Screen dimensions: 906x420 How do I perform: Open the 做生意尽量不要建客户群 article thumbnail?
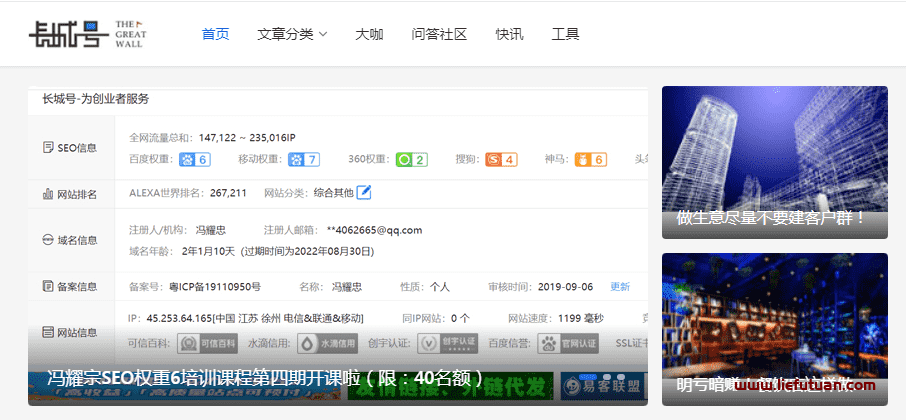(x=774, y=162)
